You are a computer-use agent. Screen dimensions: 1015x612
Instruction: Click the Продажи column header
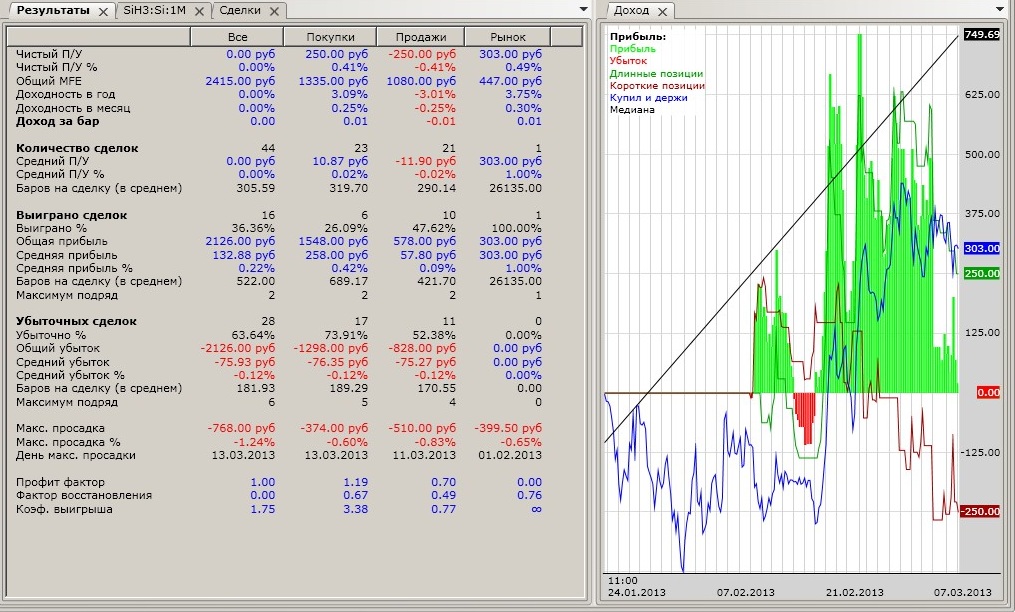click(421, 37)
